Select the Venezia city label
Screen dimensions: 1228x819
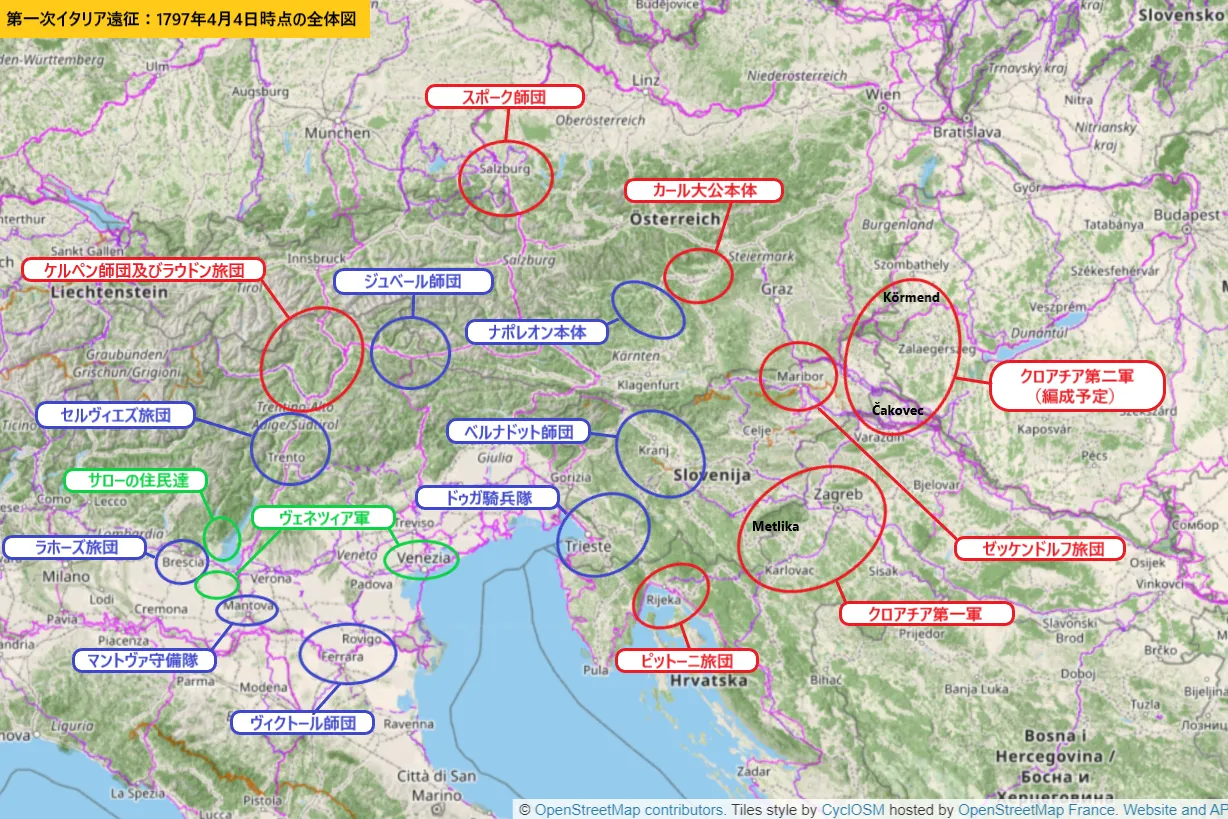pos(426,557)
